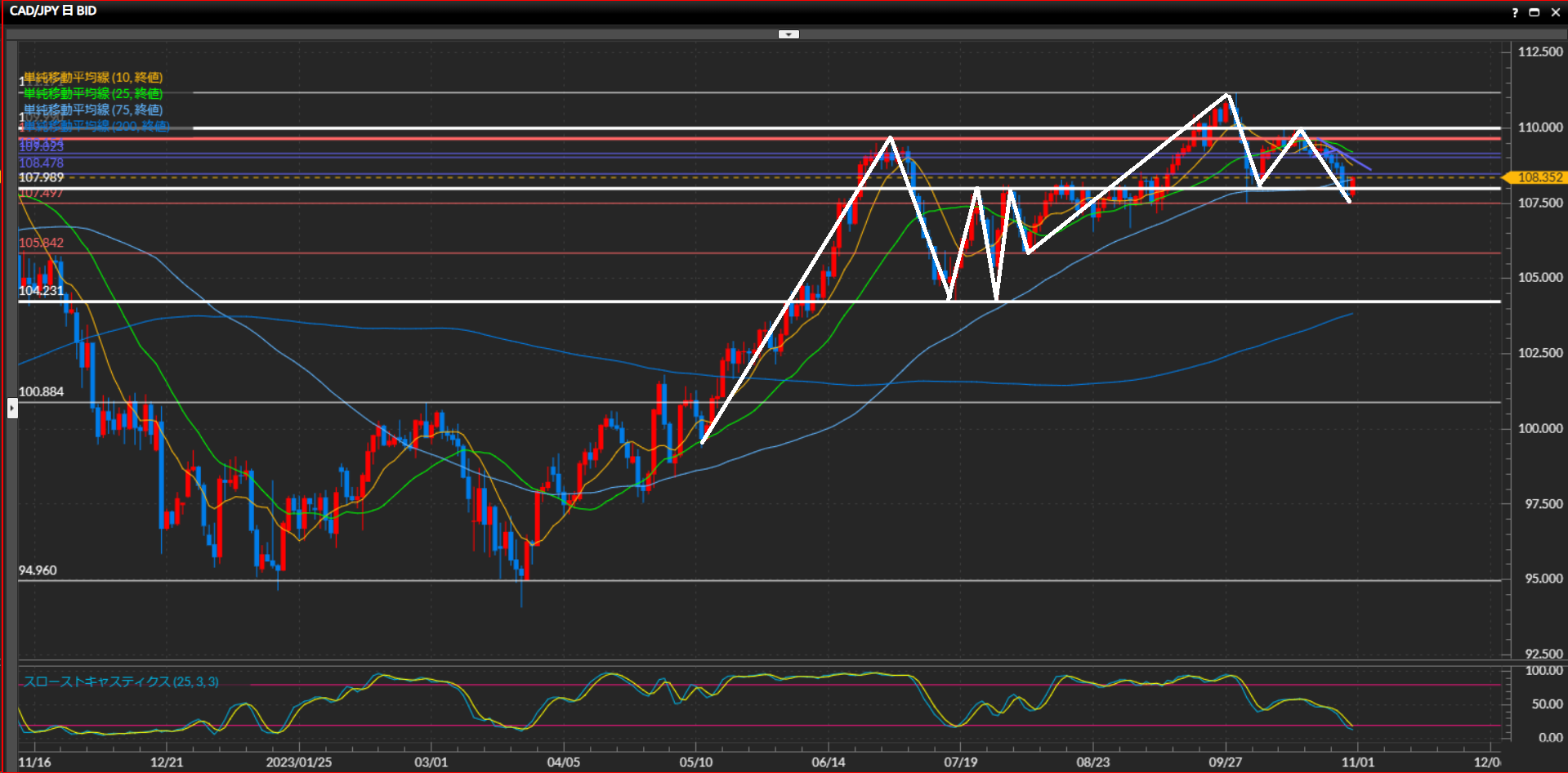Click the 2023/01/25 date on time axis
Screen dimensions: 1568x773
tap(299, 762)
